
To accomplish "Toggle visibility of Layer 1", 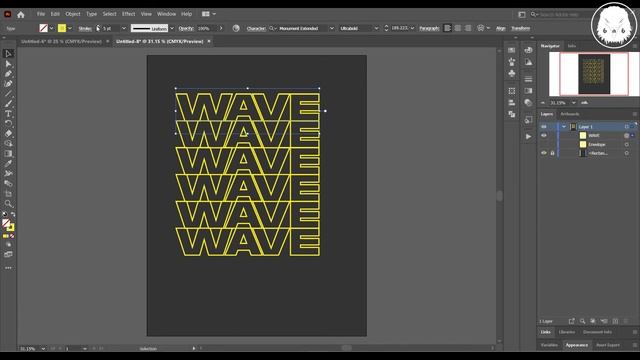I will [x=544, y=127].
